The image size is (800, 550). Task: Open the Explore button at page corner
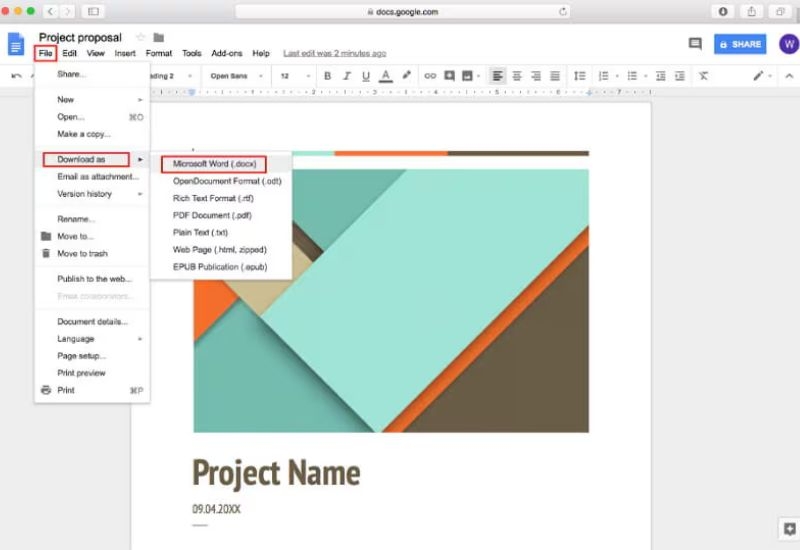(x=789, y=529)
